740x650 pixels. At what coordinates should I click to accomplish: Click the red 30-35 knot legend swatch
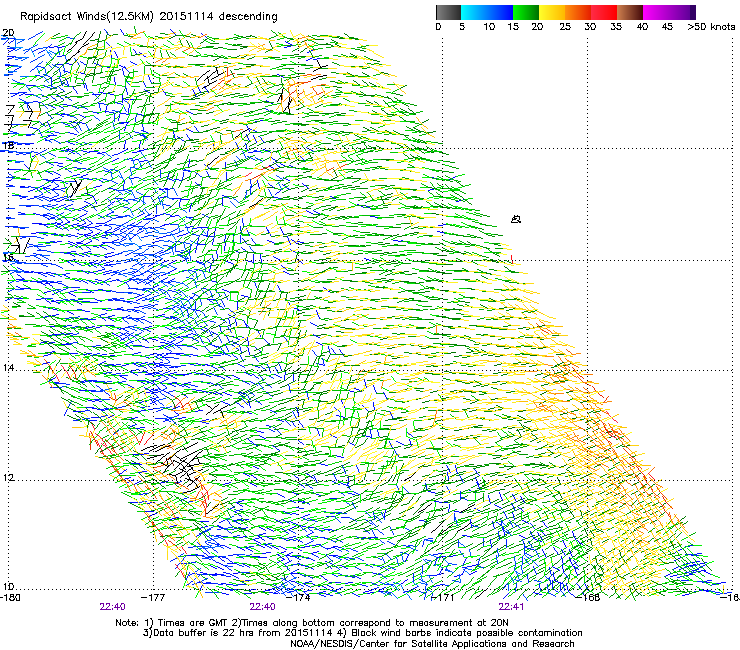pos(604,12)
